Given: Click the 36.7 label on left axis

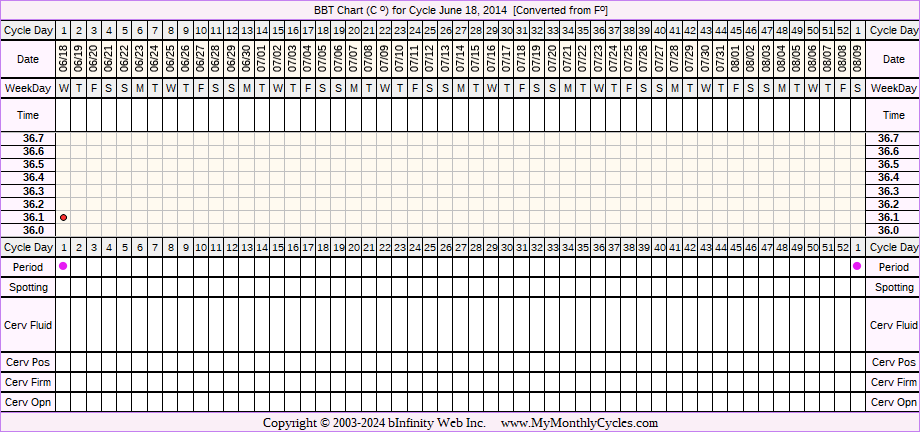Looking at the screenshot, I should click(33, 138).
